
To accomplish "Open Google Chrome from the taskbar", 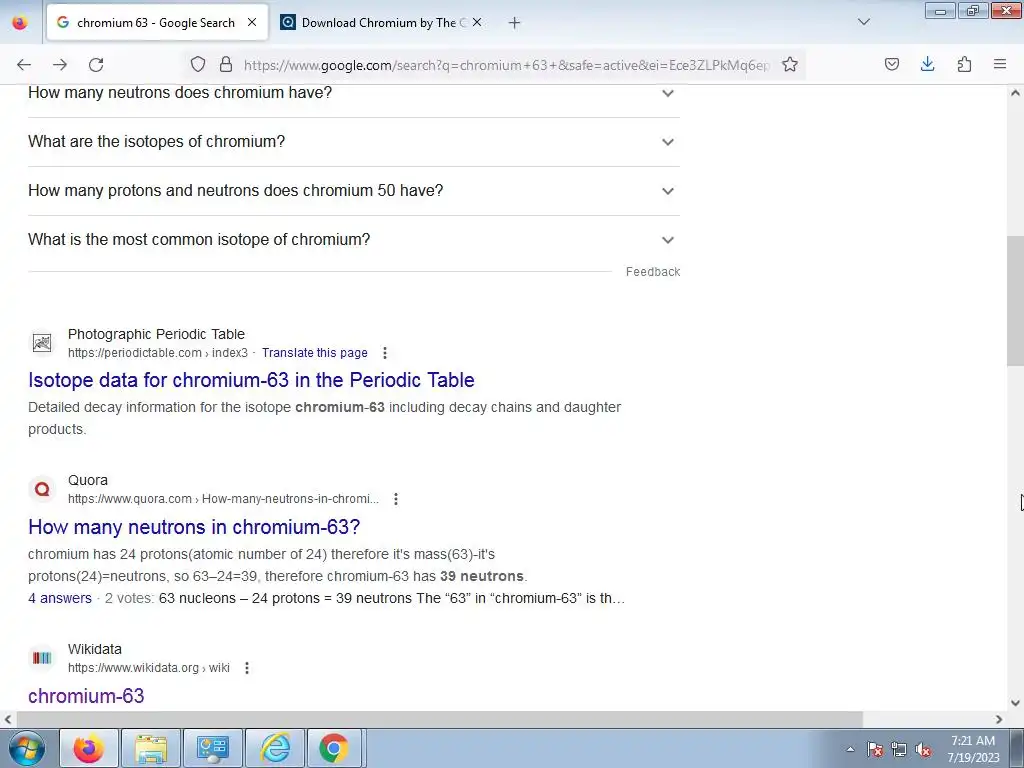I will point(334,748).
